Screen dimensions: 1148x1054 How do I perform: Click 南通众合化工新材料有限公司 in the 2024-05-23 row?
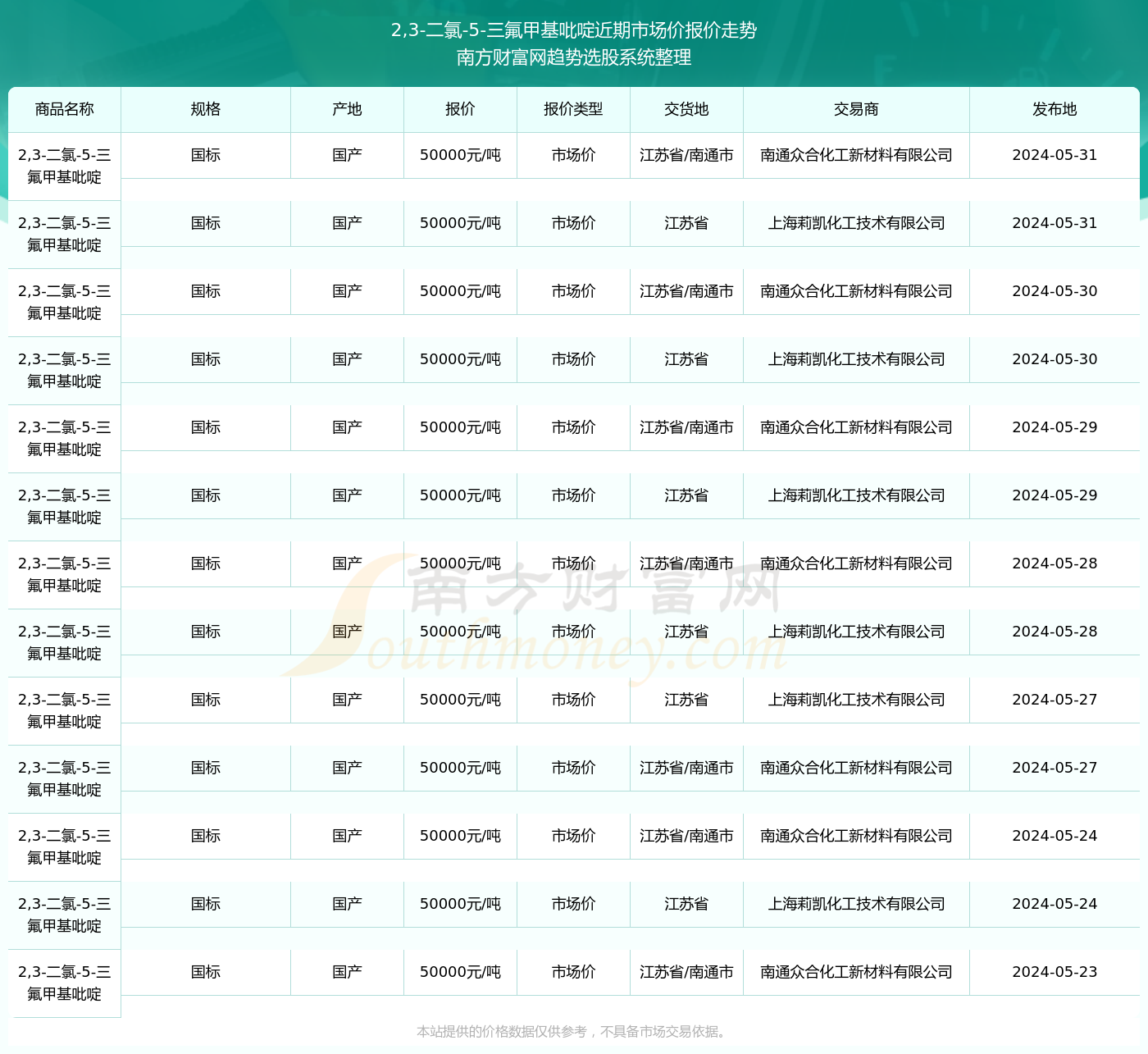click(856, 972)
